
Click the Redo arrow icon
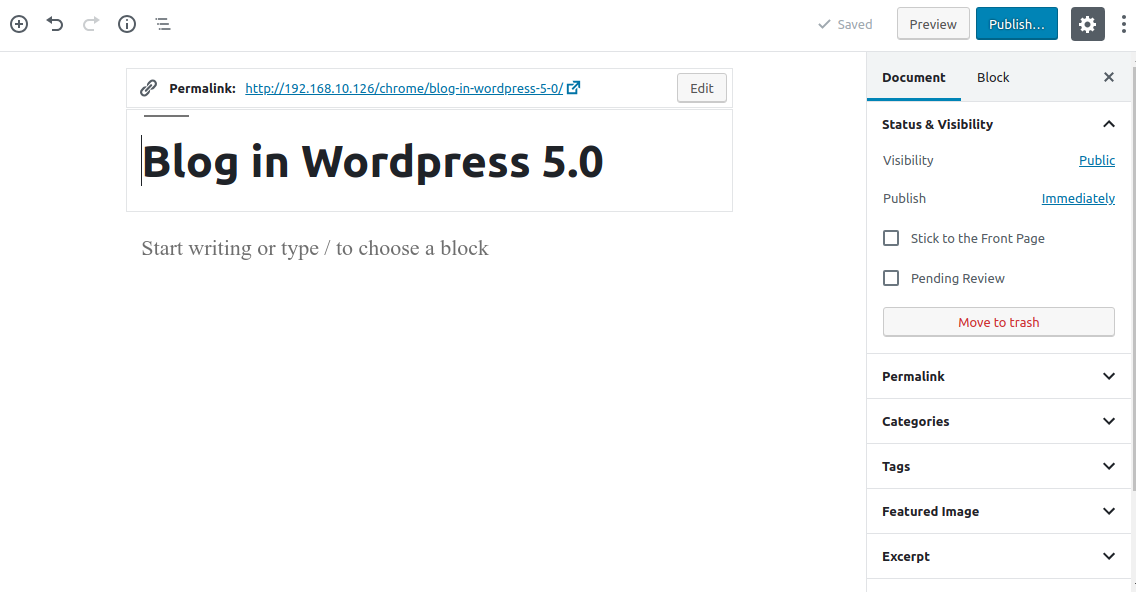pos(91,24)
